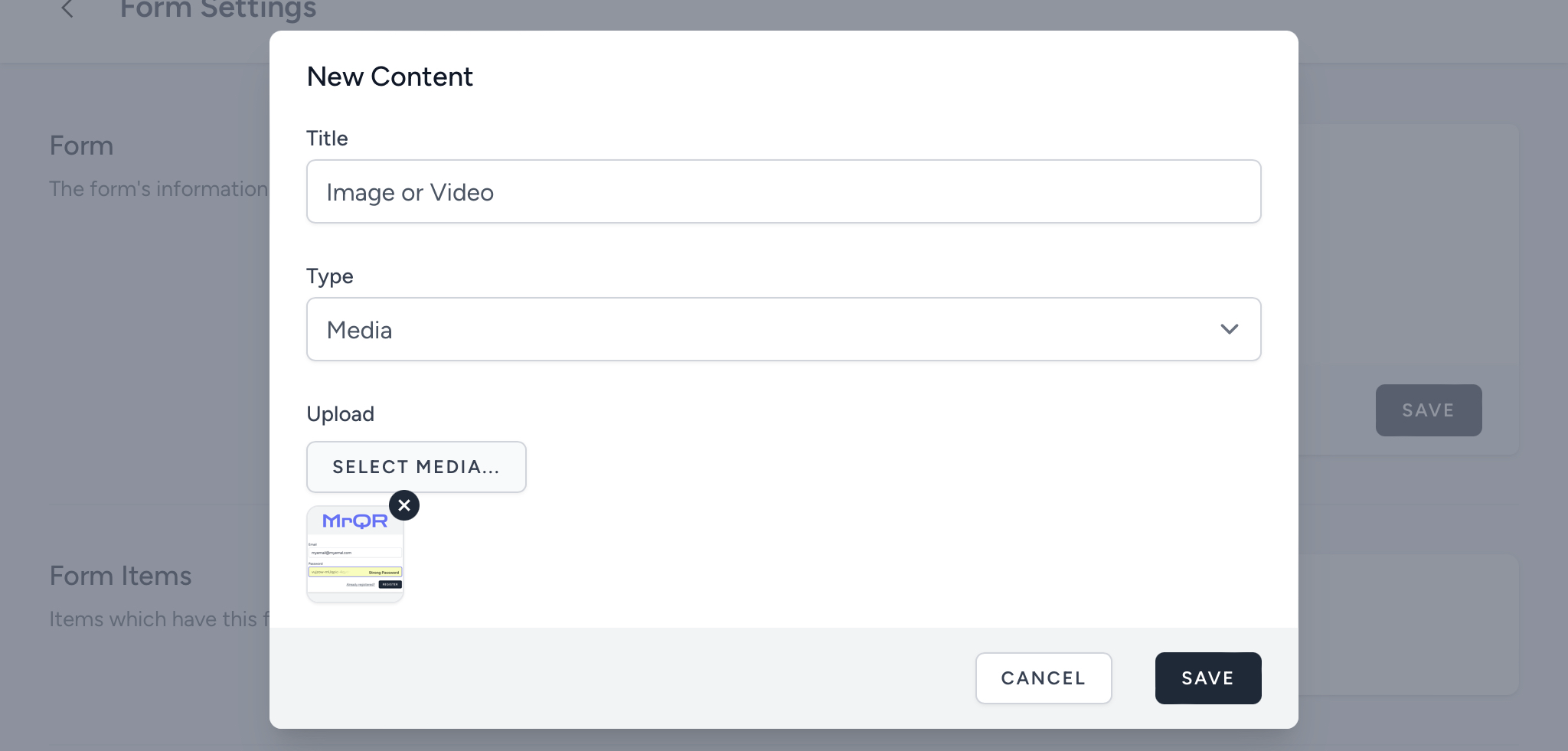Viewport: 1568px width, 751px height.
Task: Click the Form Items heading in background
Action: click(121, 576)
